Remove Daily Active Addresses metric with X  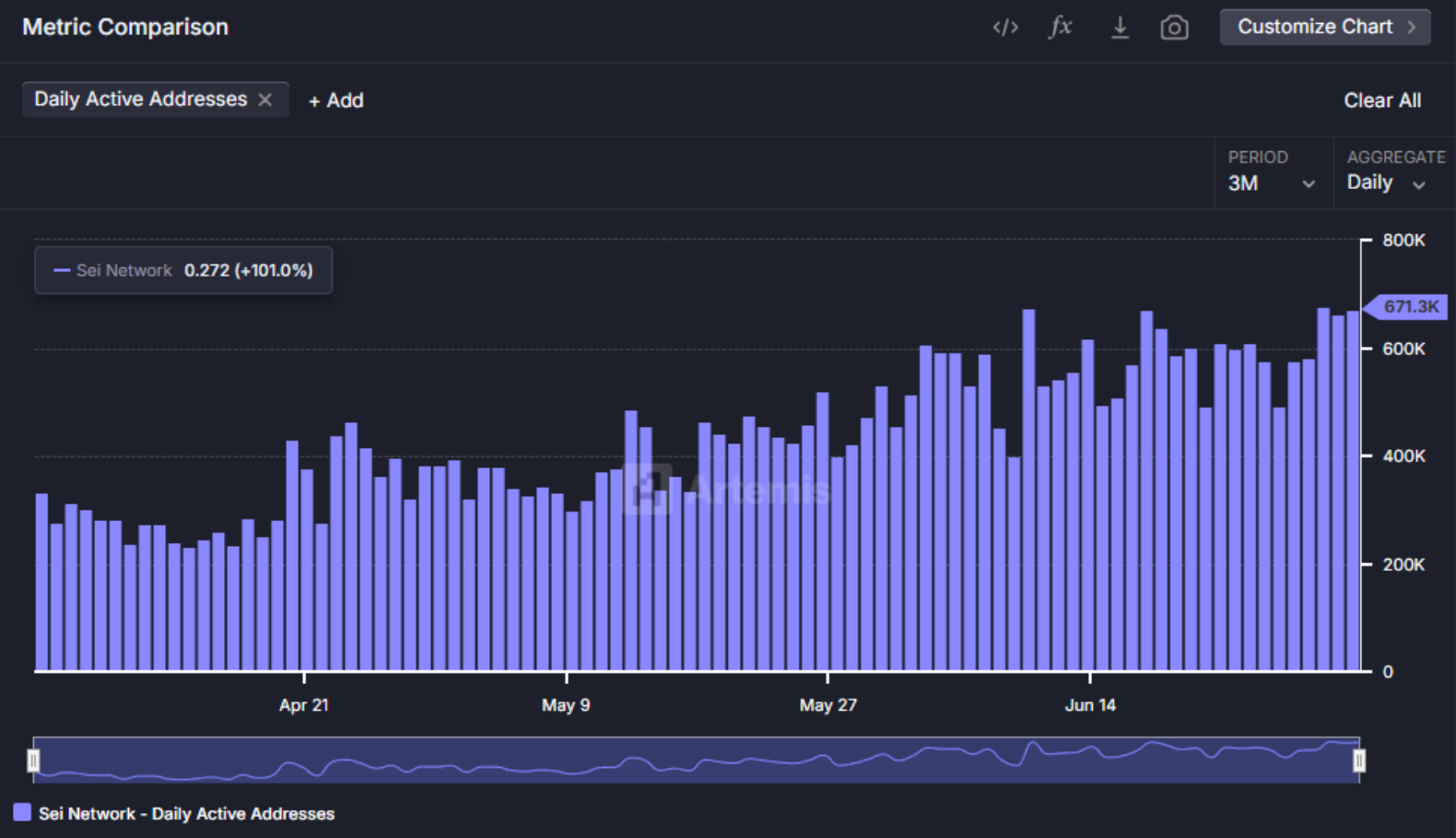pos(265,100)
